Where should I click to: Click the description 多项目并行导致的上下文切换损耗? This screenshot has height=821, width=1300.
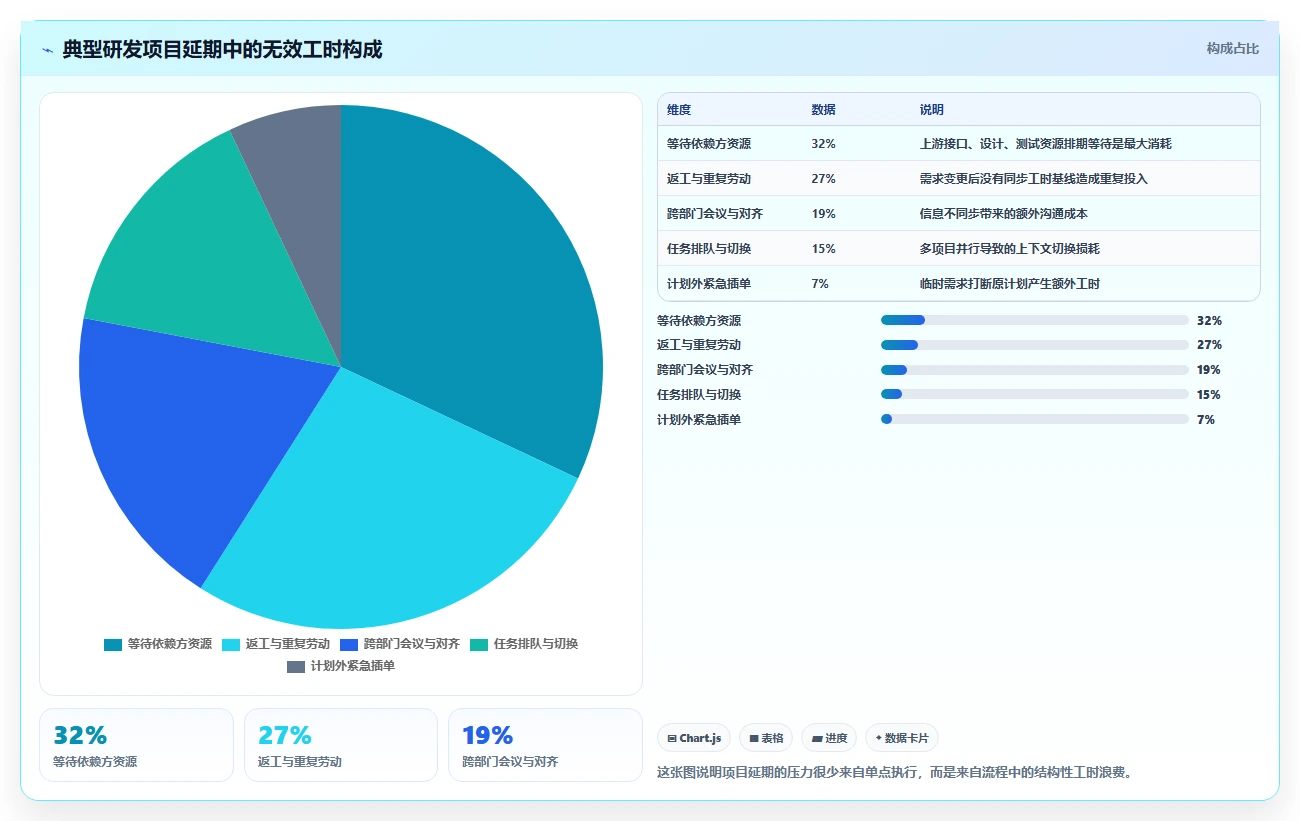click(1010, 249)
